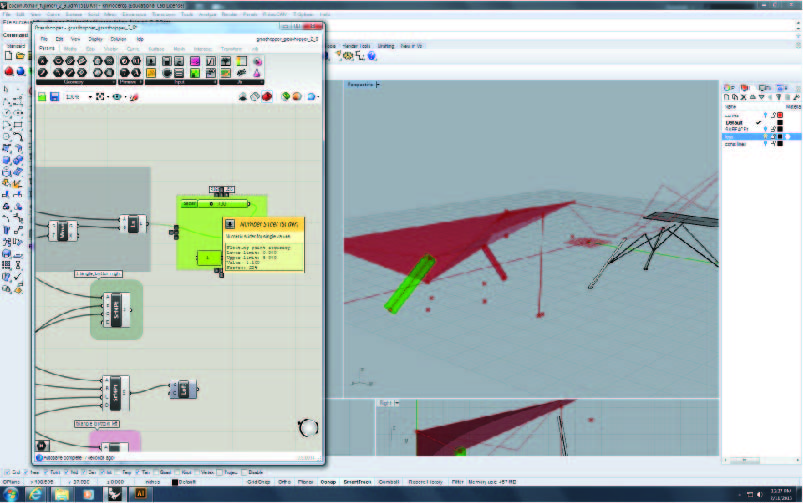Click the layer filter funnel icon
Viewport: 803px width, 503px height.
click(778, 96)
